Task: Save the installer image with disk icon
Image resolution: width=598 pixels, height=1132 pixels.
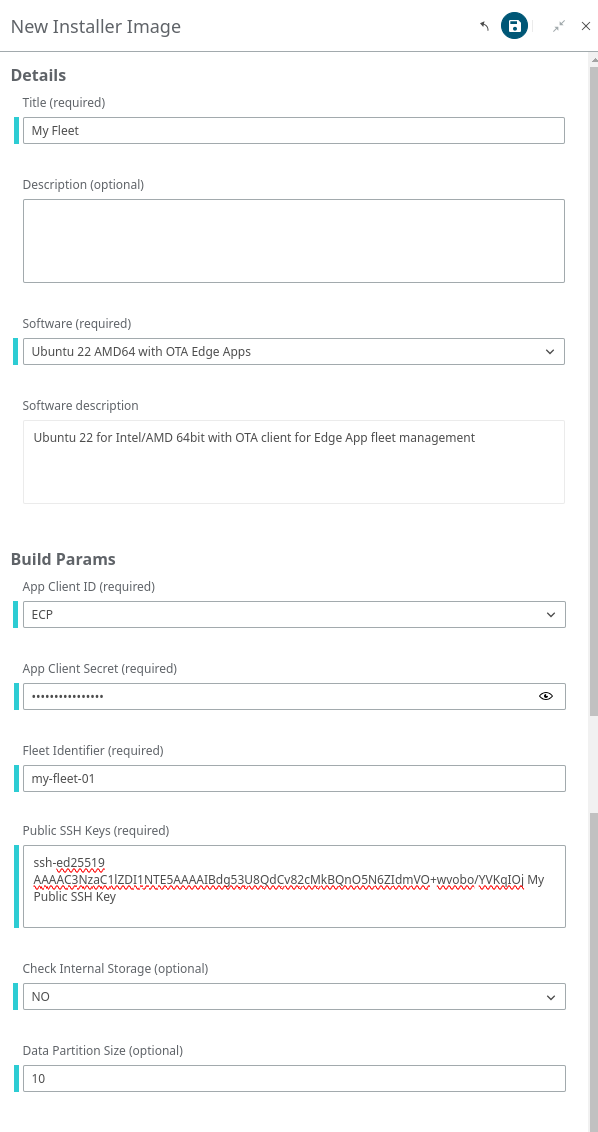Action: pyautogui.click(x=514, y=27)
